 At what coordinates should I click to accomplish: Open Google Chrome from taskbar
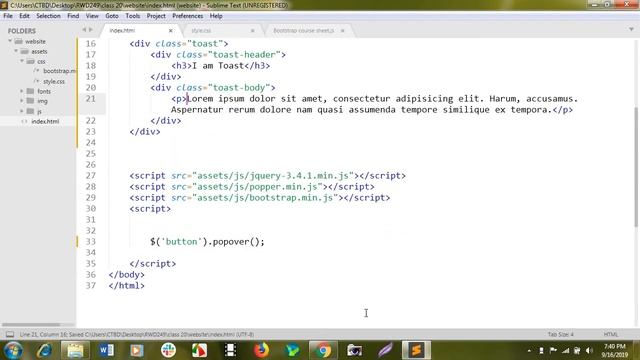pos(323,350)
